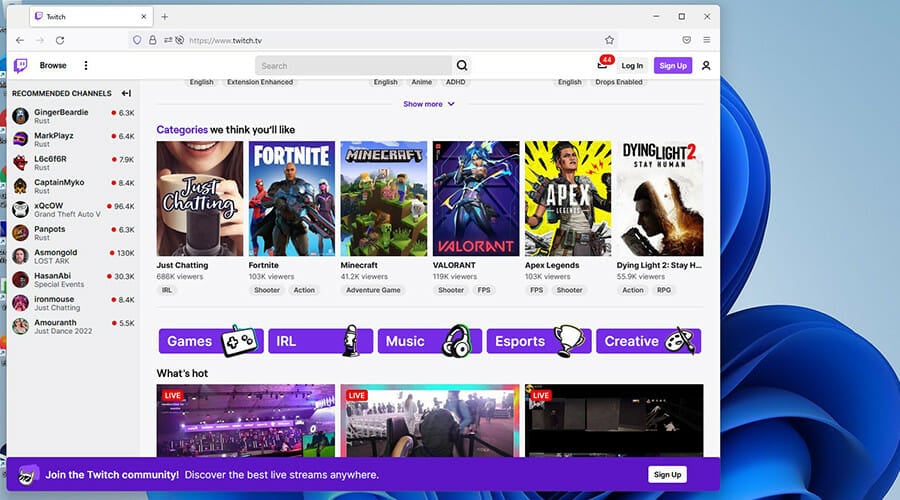Open a new browser tab

[165, 17]
